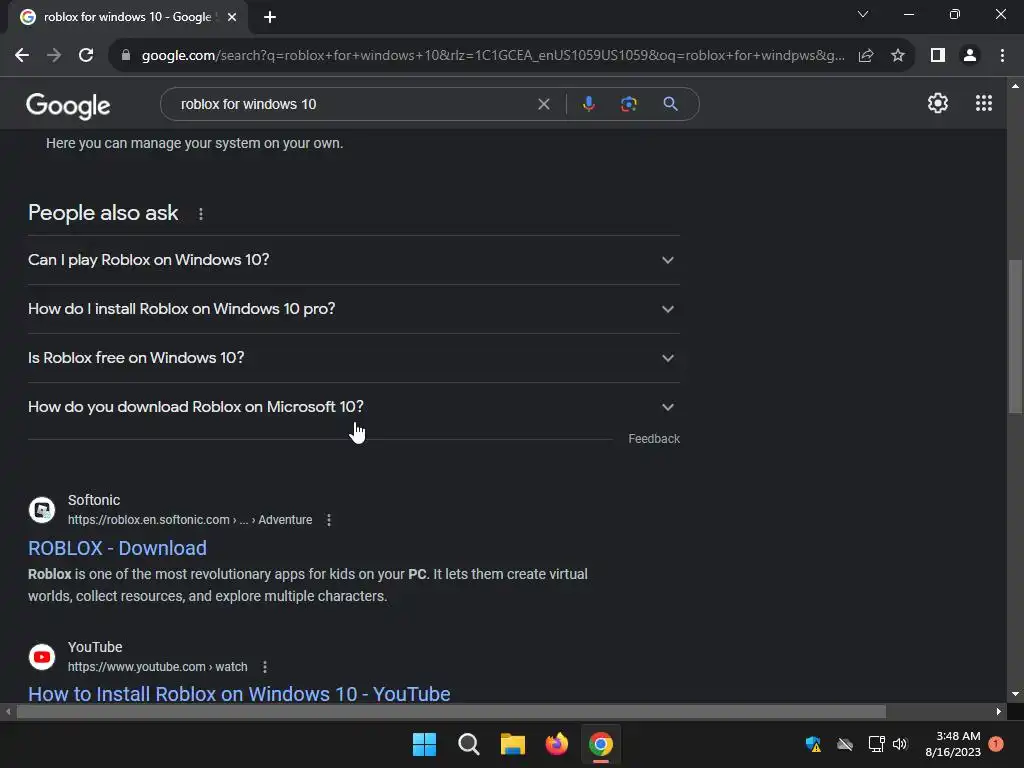Expand 'Can I play Roblox on Windows 10?'
Viewport: 1024px width, 768px height.
tap(354, 260)
